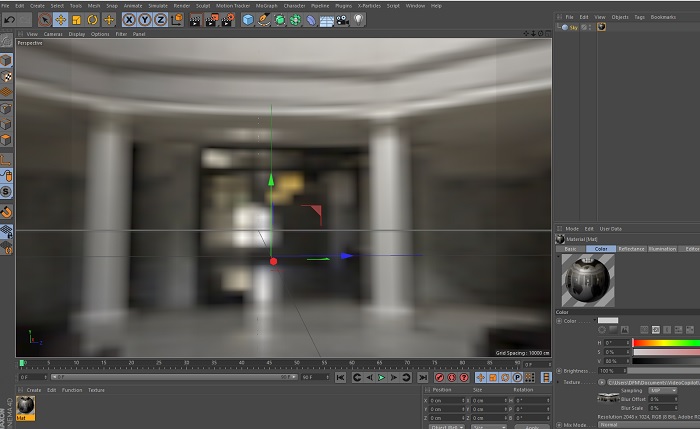Click the texture arrow button beside the path

pos(601,383)
